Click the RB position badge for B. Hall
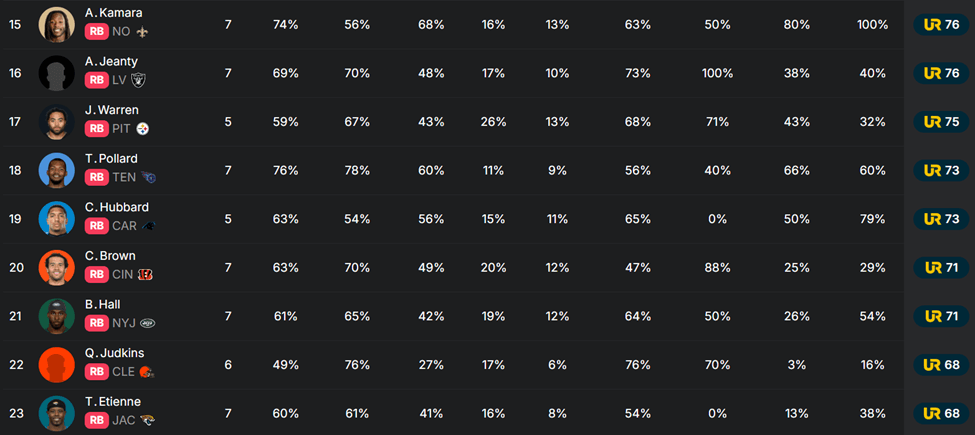Screen dimensions: 975x435 click(x=96, y=323)
